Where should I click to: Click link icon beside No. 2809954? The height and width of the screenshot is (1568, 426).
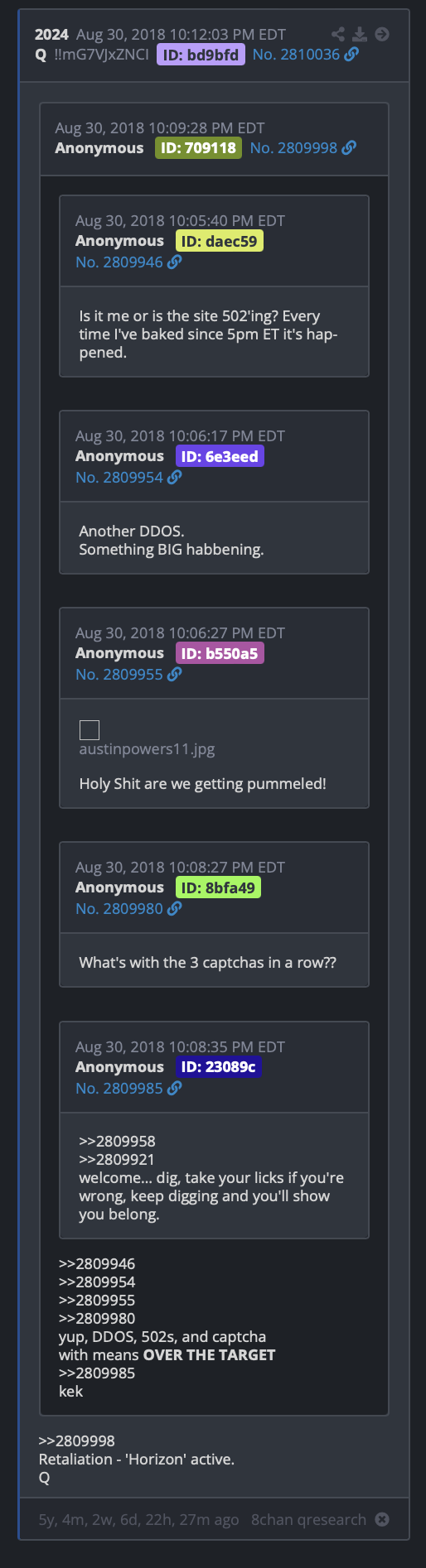point(174,477)
